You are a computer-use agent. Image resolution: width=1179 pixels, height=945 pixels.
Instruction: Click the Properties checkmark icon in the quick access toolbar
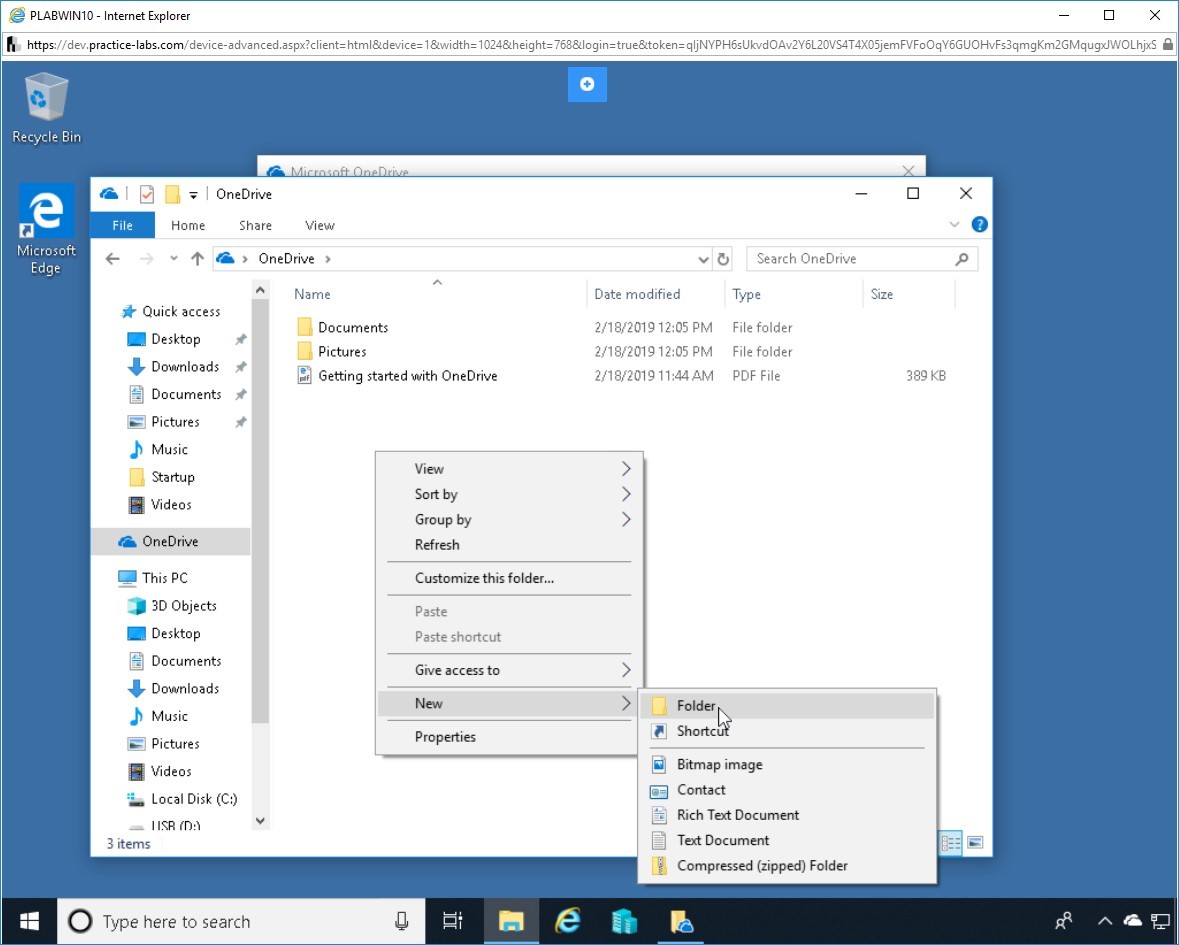point(147,195)
